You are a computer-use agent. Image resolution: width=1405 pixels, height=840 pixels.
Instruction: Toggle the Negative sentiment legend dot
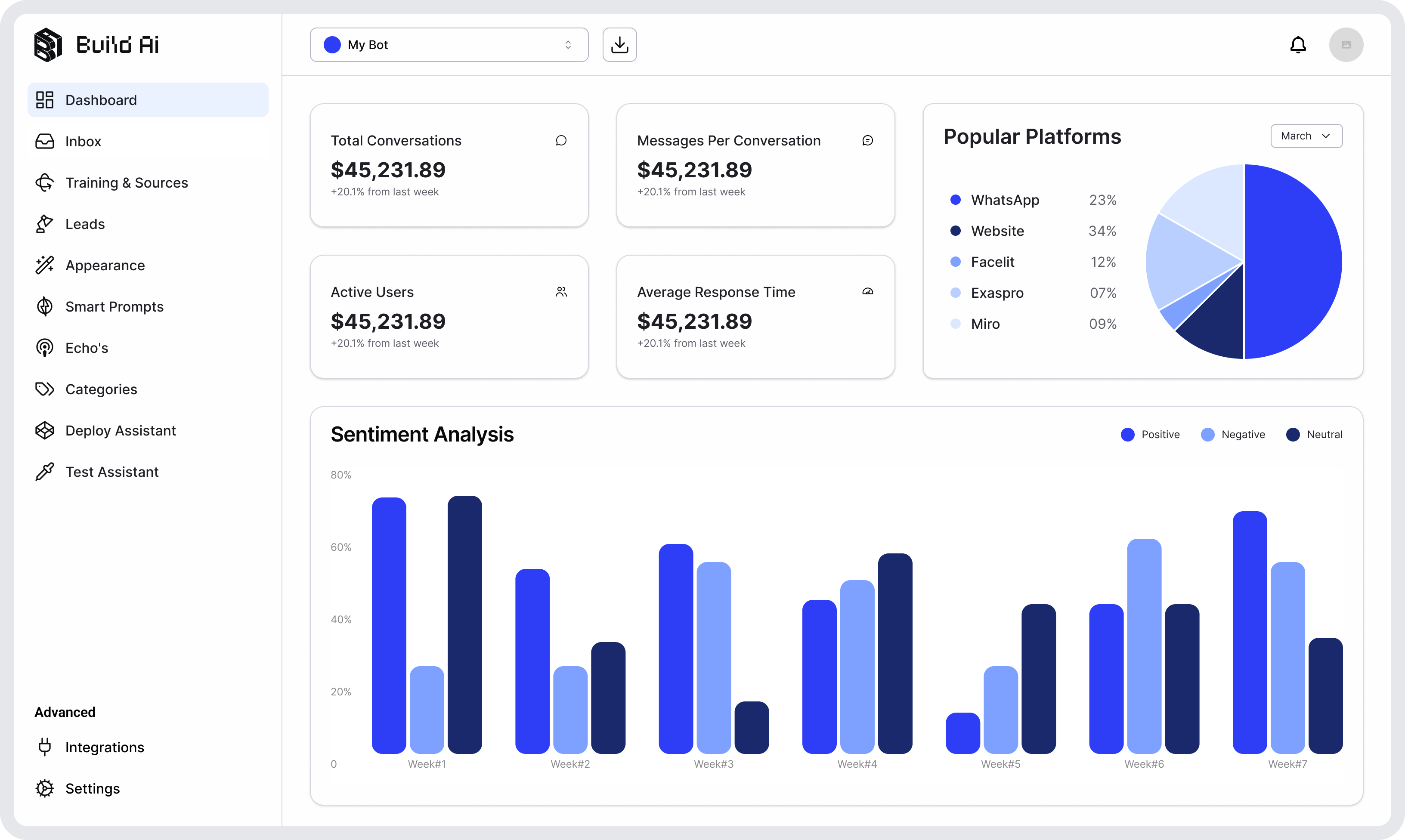pos(1209,434)
